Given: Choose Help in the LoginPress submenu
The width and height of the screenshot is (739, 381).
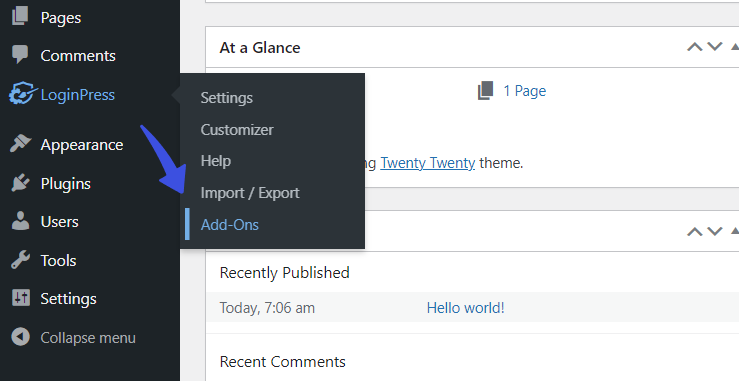Looking at the screenshot, I should [216, 161].
